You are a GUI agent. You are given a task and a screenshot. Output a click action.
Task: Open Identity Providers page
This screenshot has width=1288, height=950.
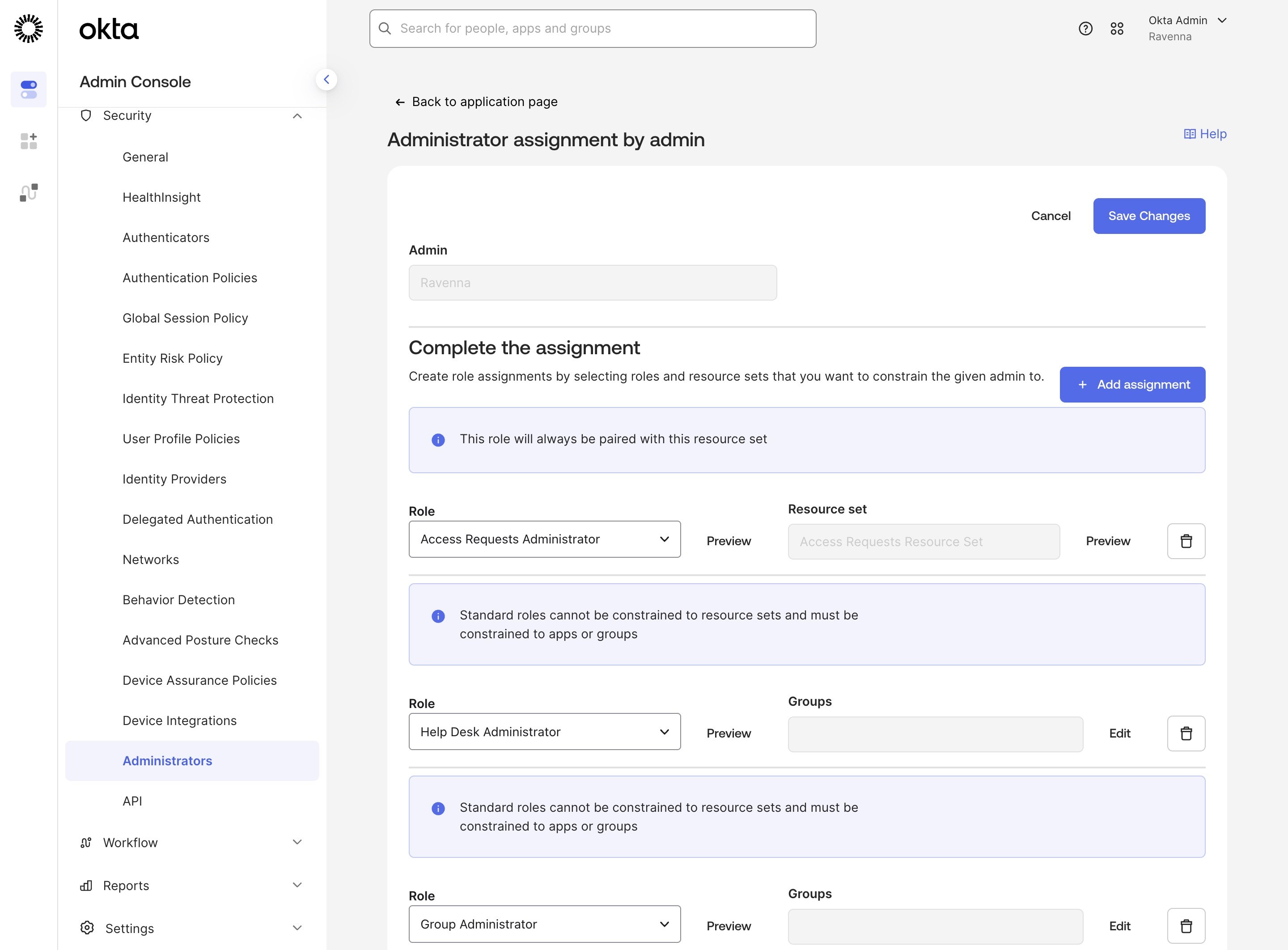pos(174,479)
